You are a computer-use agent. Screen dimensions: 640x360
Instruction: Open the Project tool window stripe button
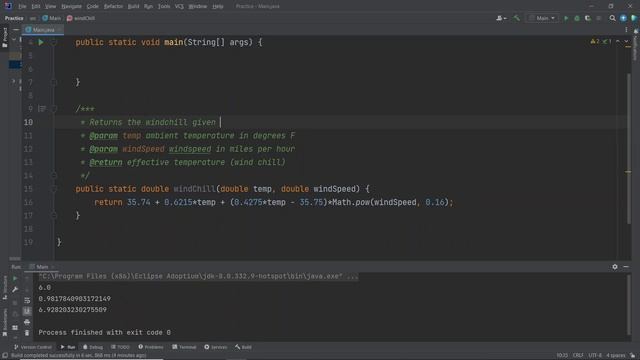(4, 38)
